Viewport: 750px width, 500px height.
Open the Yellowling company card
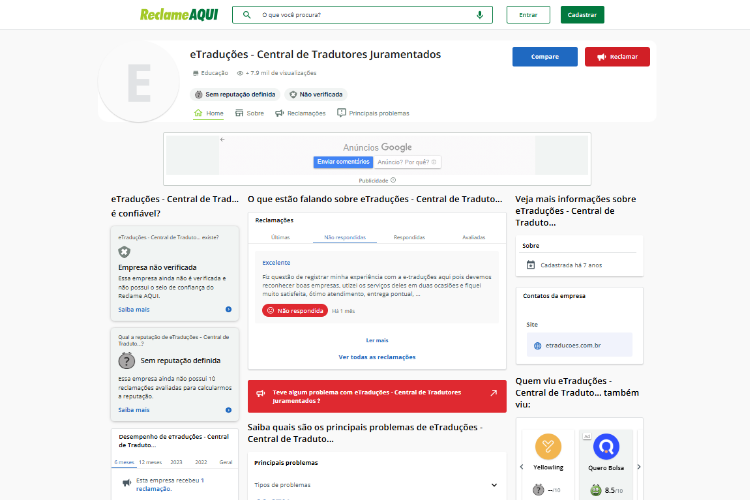548,465
